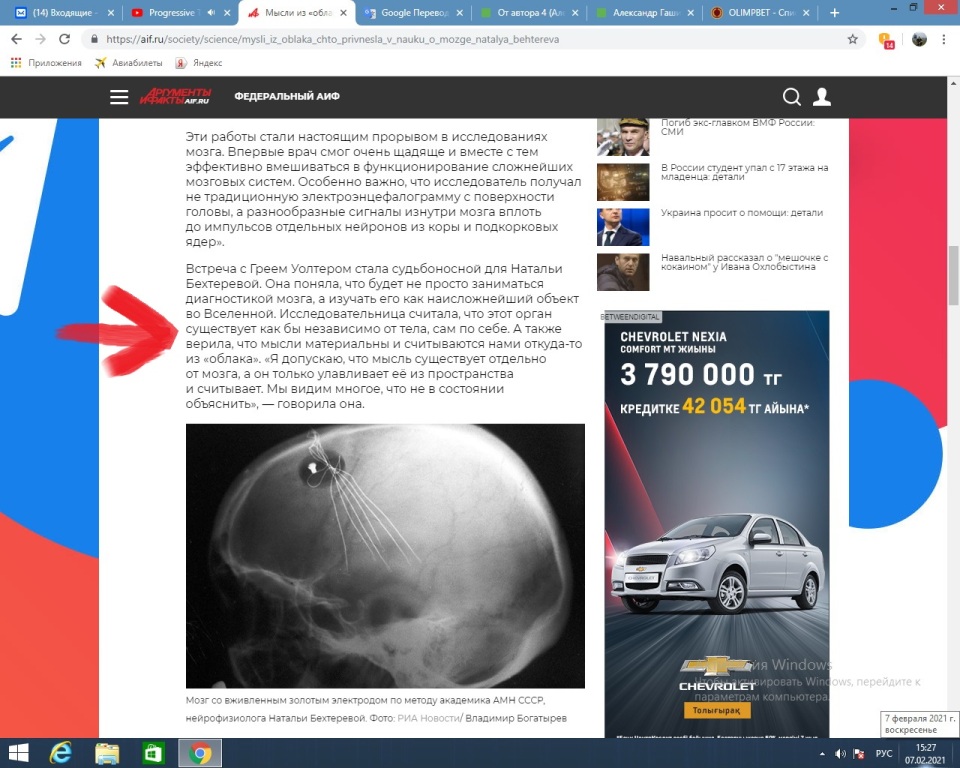This screenshot has height=768, width=960.
Task: Open the ФЕДЕРАЛЬНЫЙ АИФ edition selector
Action: (x=287, y=96)
